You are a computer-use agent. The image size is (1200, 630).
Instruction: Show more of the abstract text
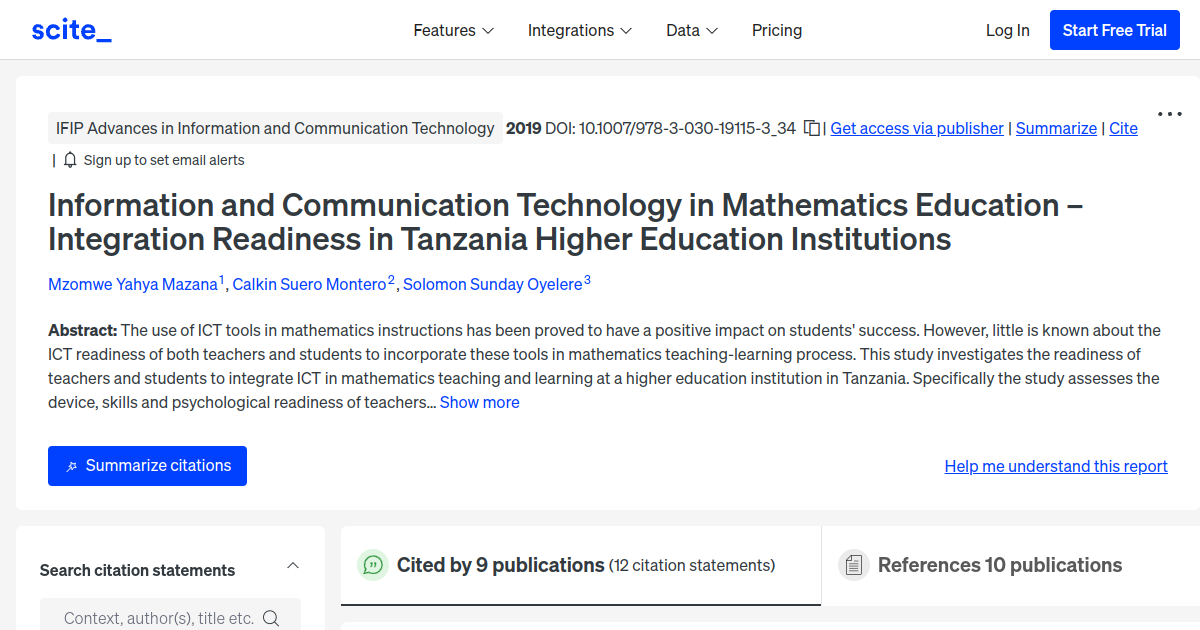pyautogui.click(x=480, y=402)
